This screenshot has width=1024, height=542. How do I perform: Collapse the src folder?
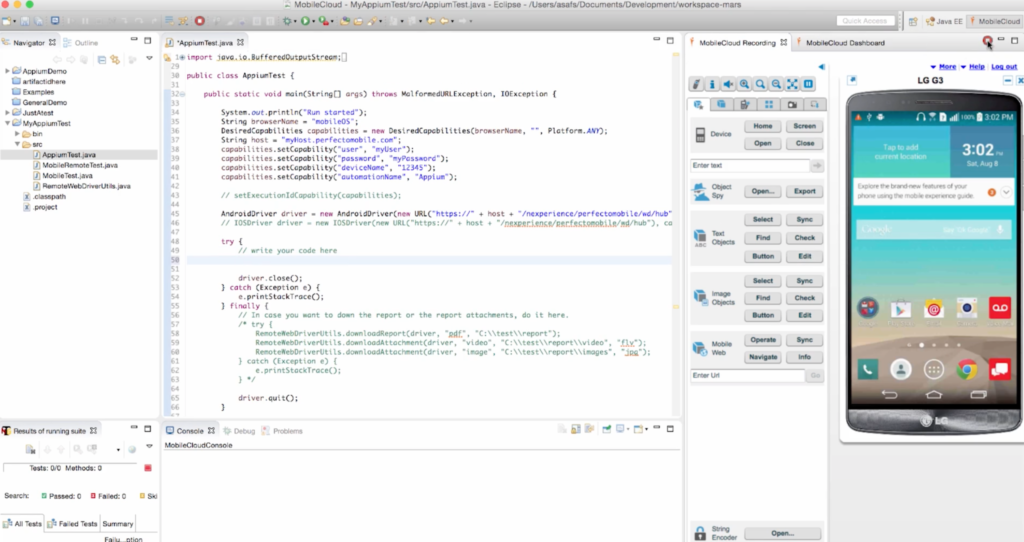click(18, 144)
